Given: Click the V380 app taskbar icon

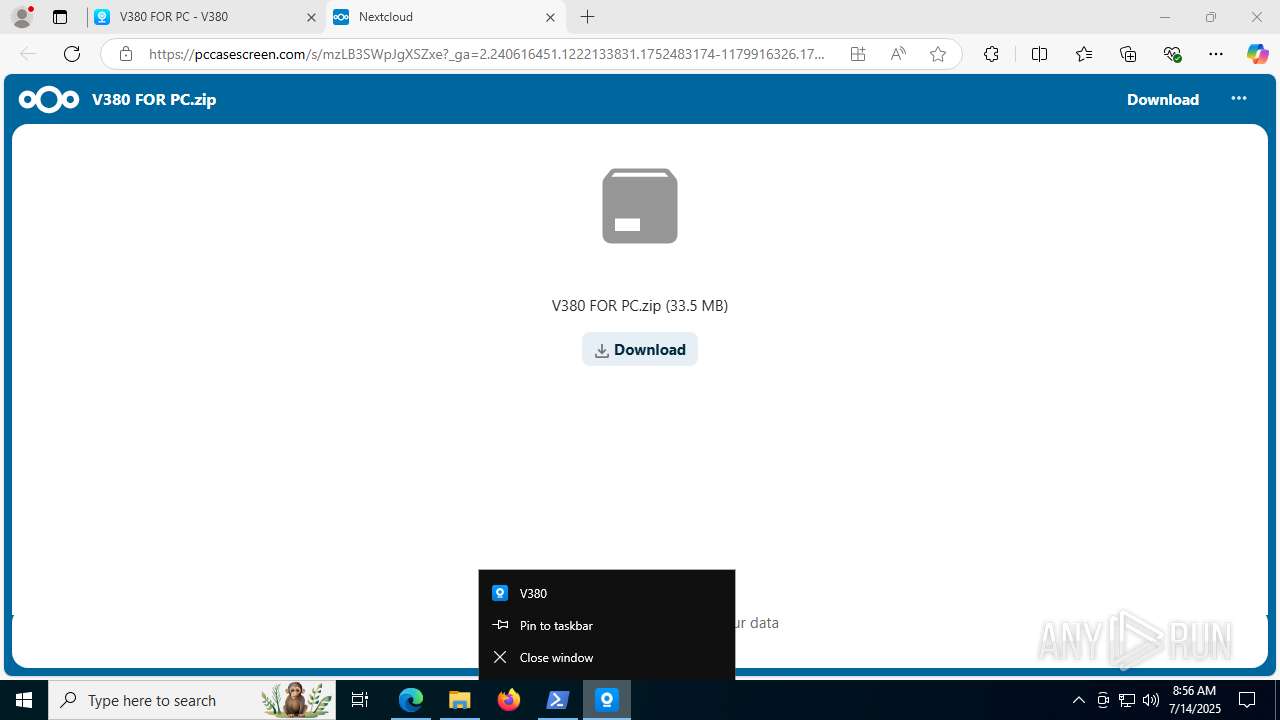Looking at the screenshot, I should (x=607, y=700).
